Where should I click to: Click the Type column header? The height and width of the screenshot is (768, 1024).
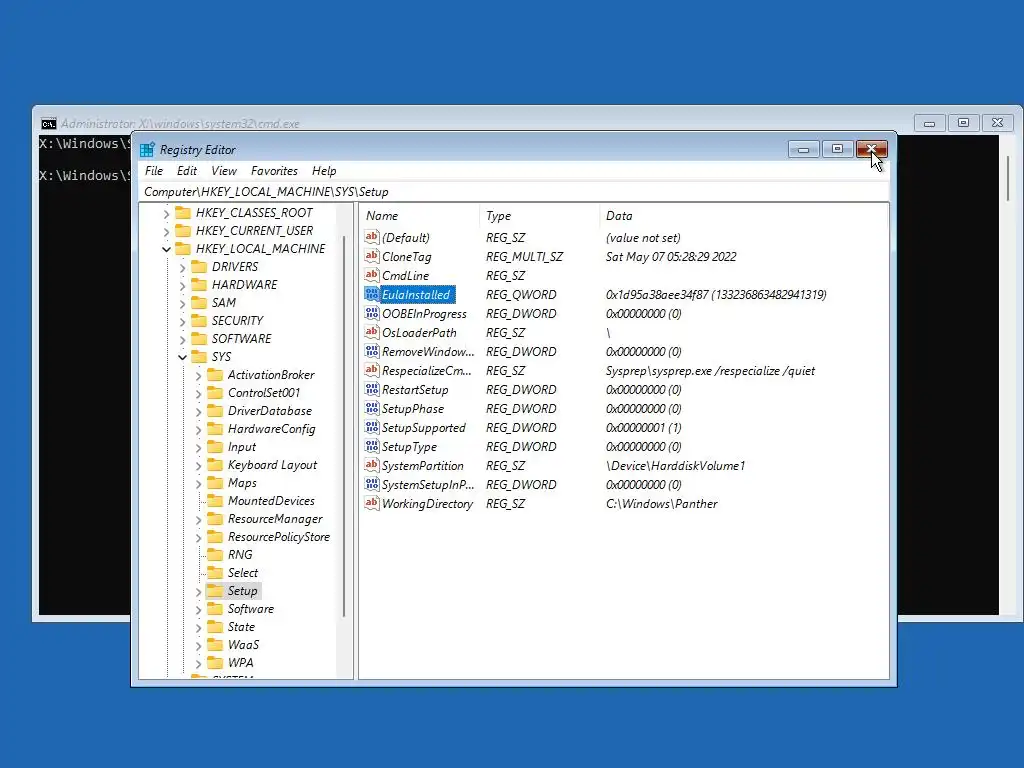(x=539, y=216)
